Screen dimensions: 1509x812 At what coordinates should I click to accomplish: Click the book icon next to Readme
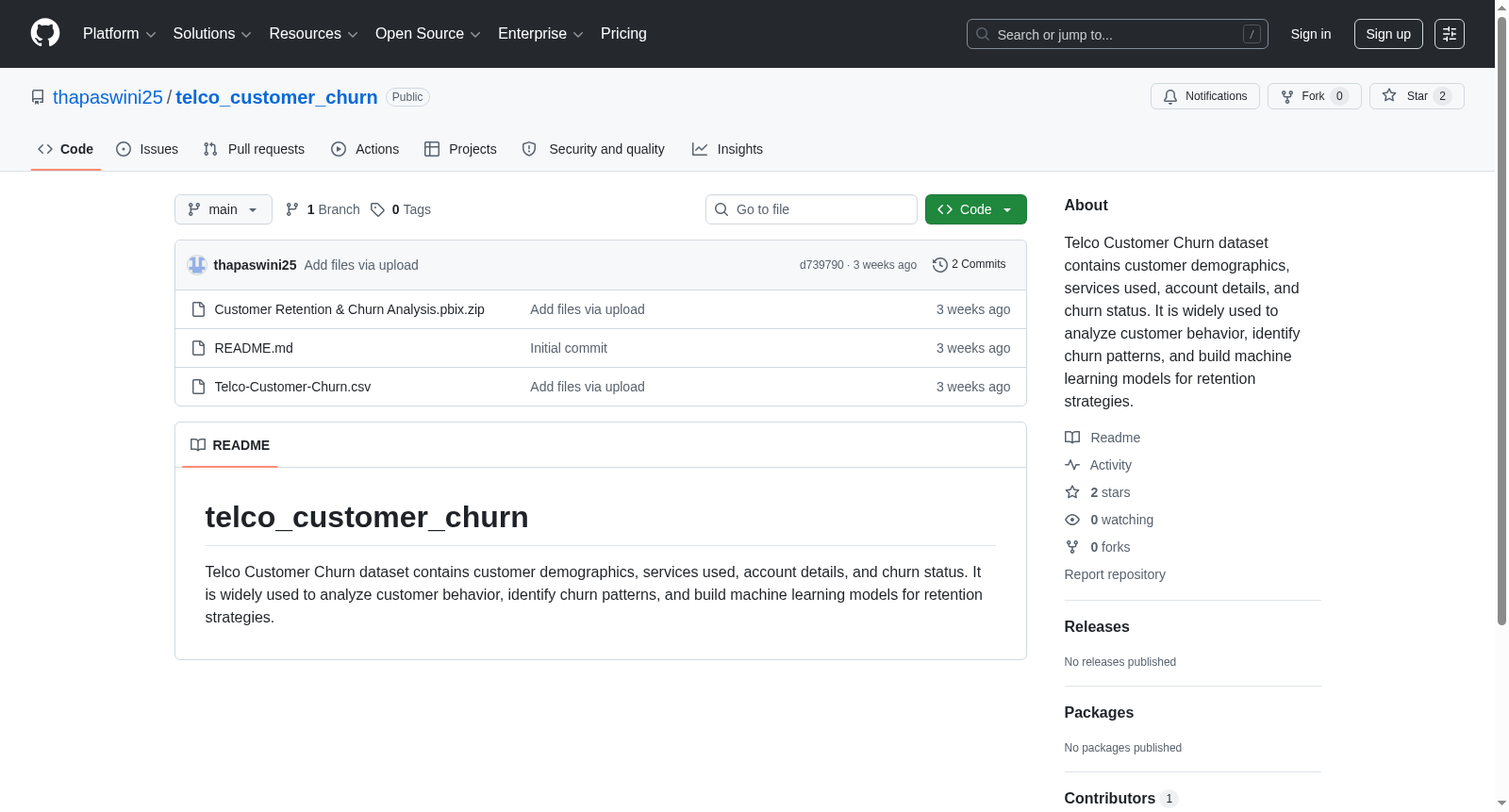click(x=1072, y=438)
